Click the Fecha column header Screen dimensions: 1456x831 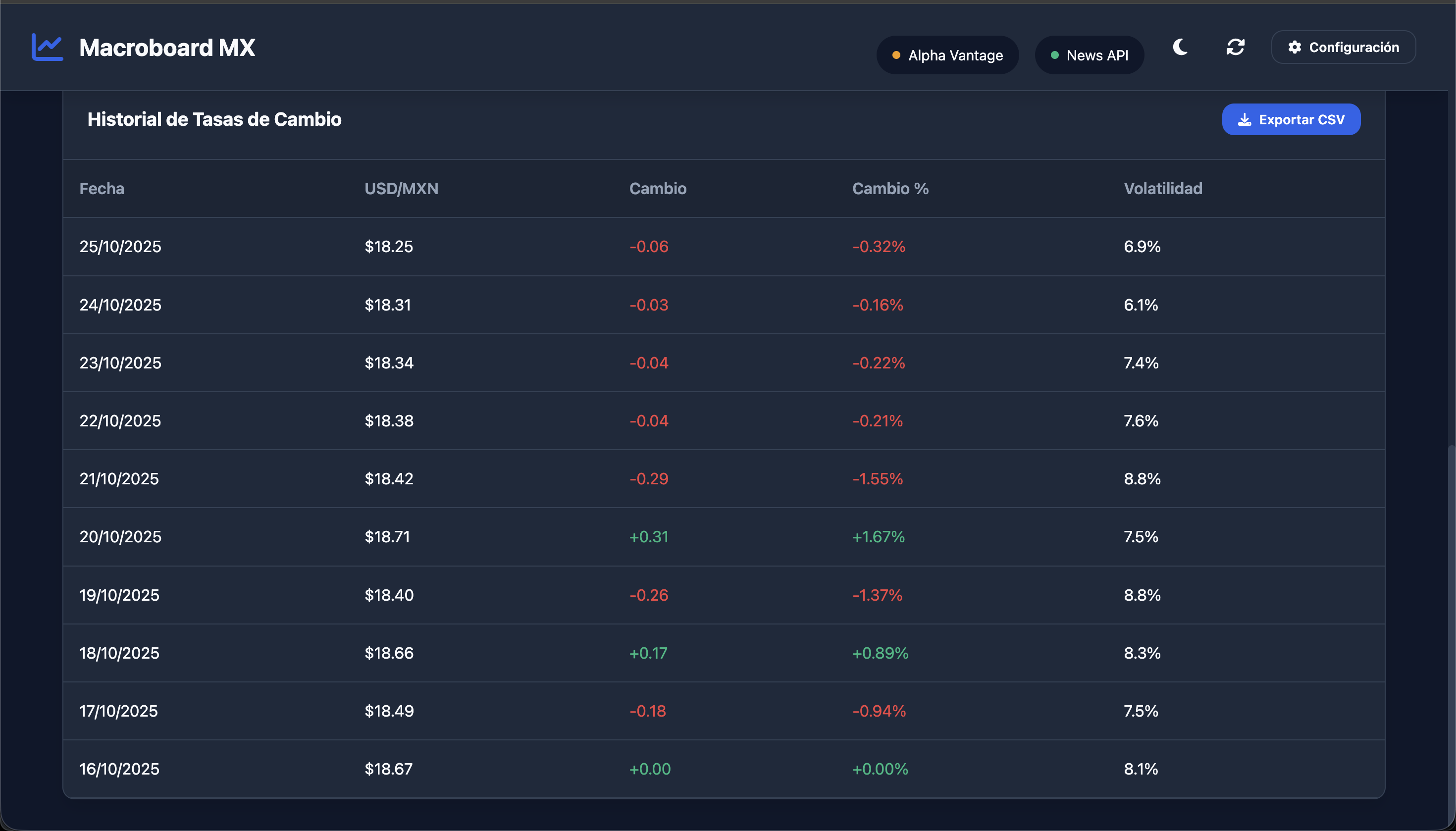(x=102, y=188)
